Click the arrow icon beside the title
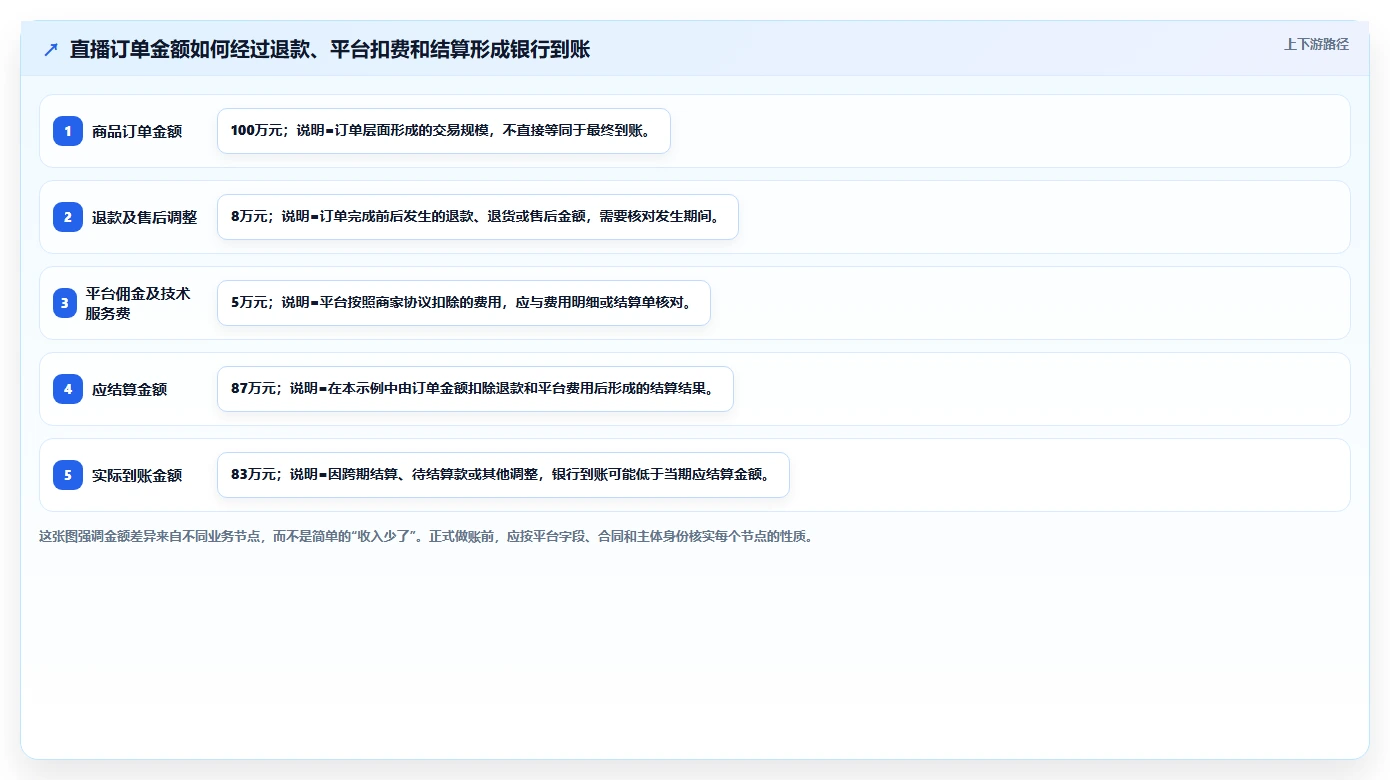 click(51, 49)
